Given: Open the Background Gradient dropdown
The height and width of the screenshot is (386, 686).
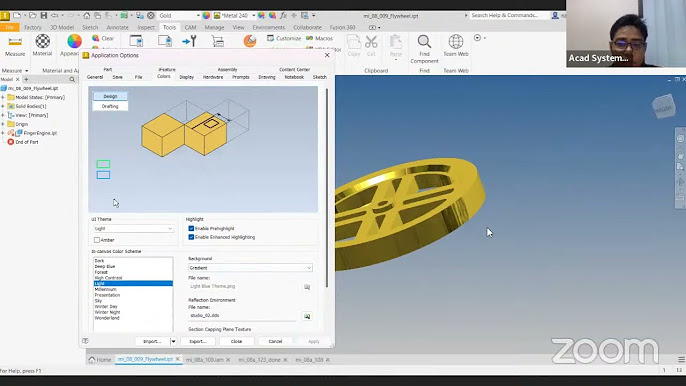Looking at the screenshot, I should point(250,267).
